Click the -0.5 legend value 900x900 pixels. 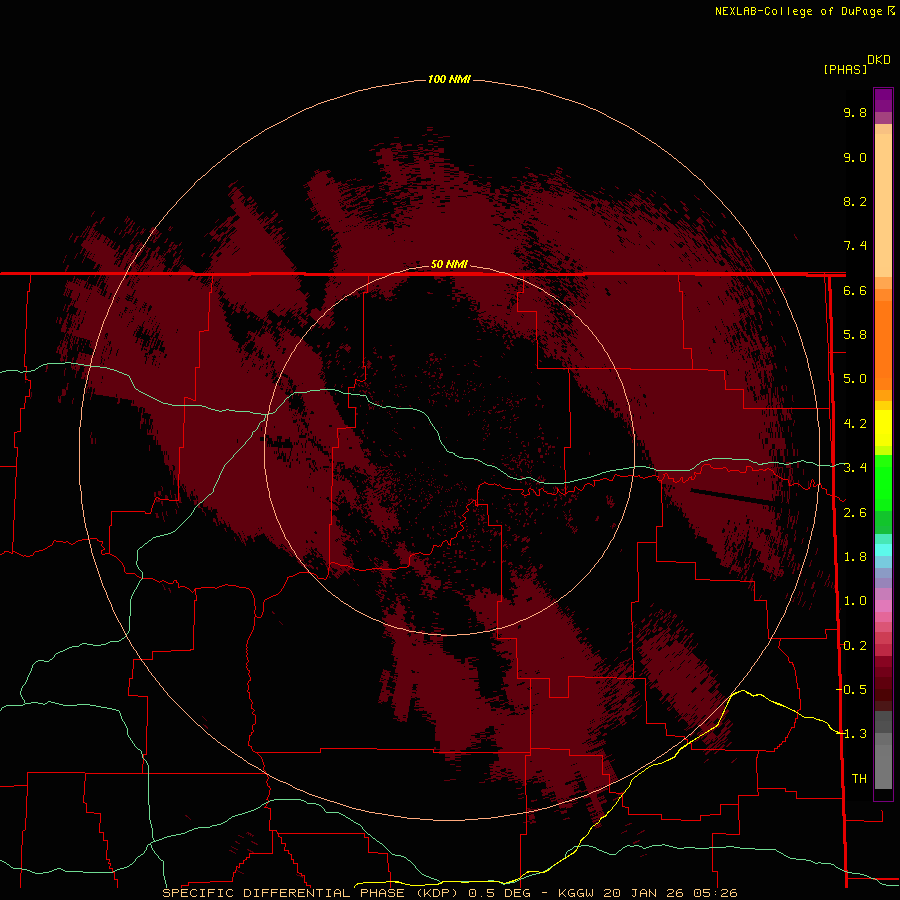[851, 690]
